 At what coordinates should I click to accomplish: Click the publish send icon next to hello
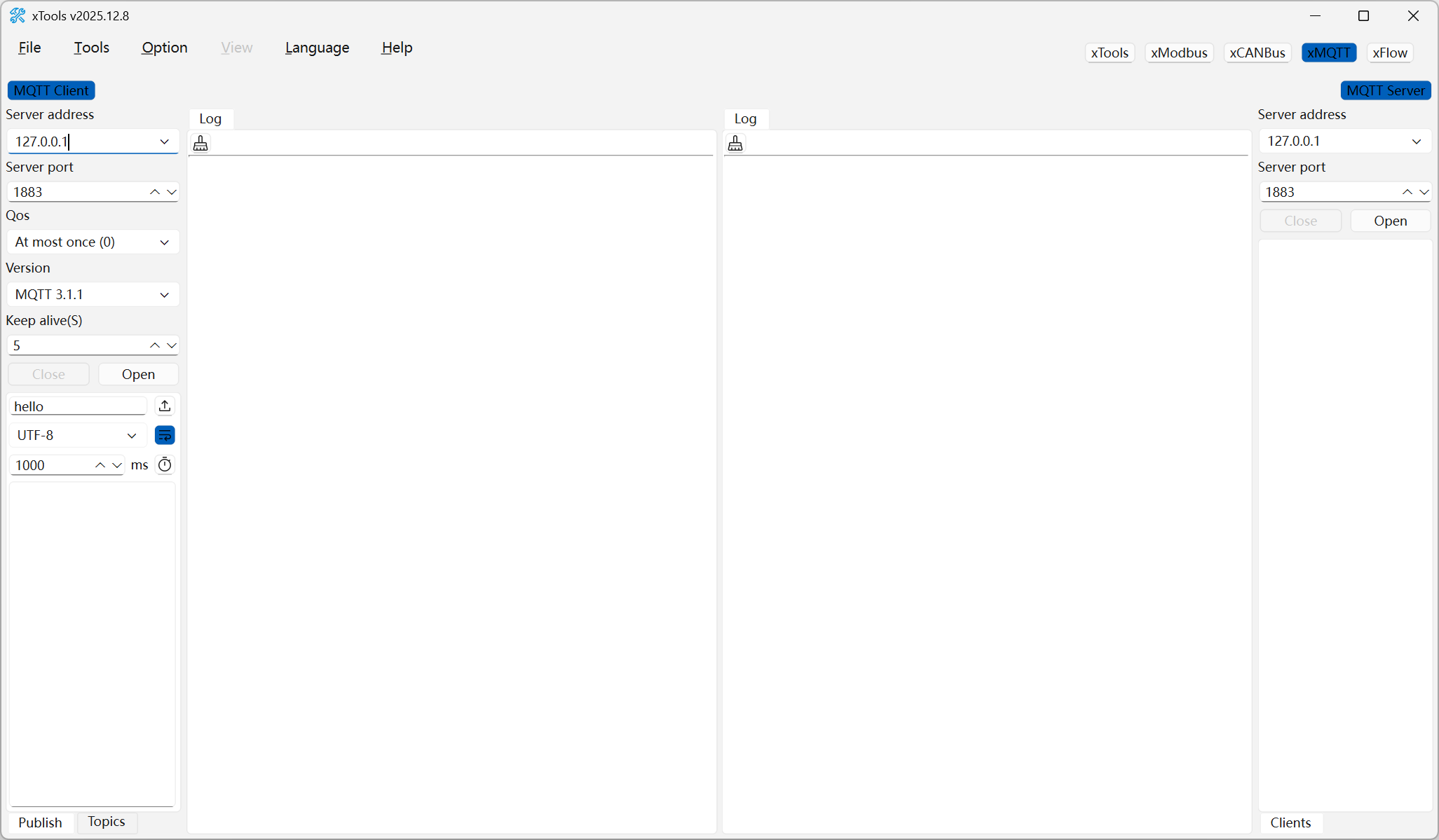tap(165, 406)
